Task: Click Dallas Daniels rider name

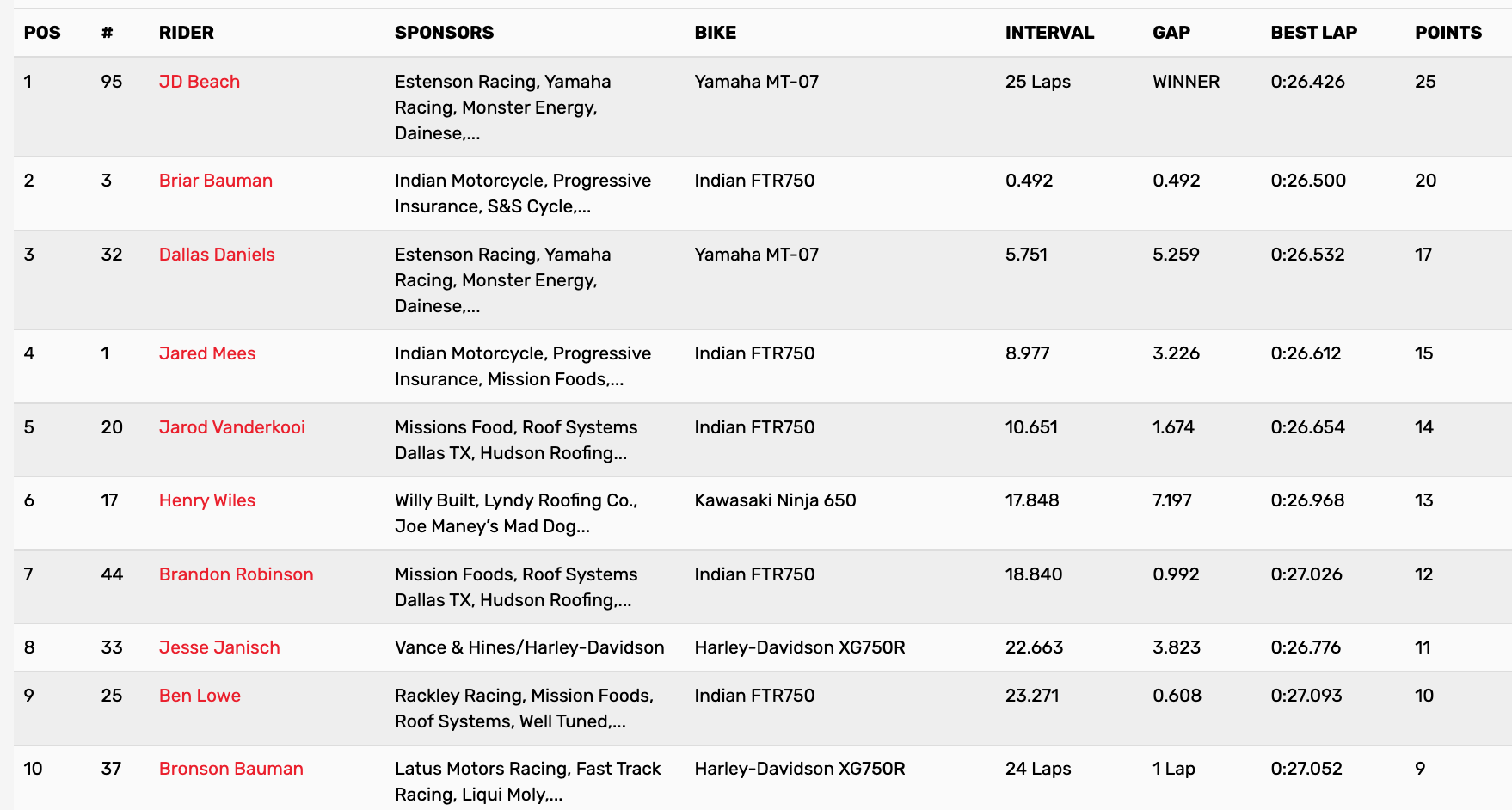Action: pyautogui.click(x=217, y=255)
